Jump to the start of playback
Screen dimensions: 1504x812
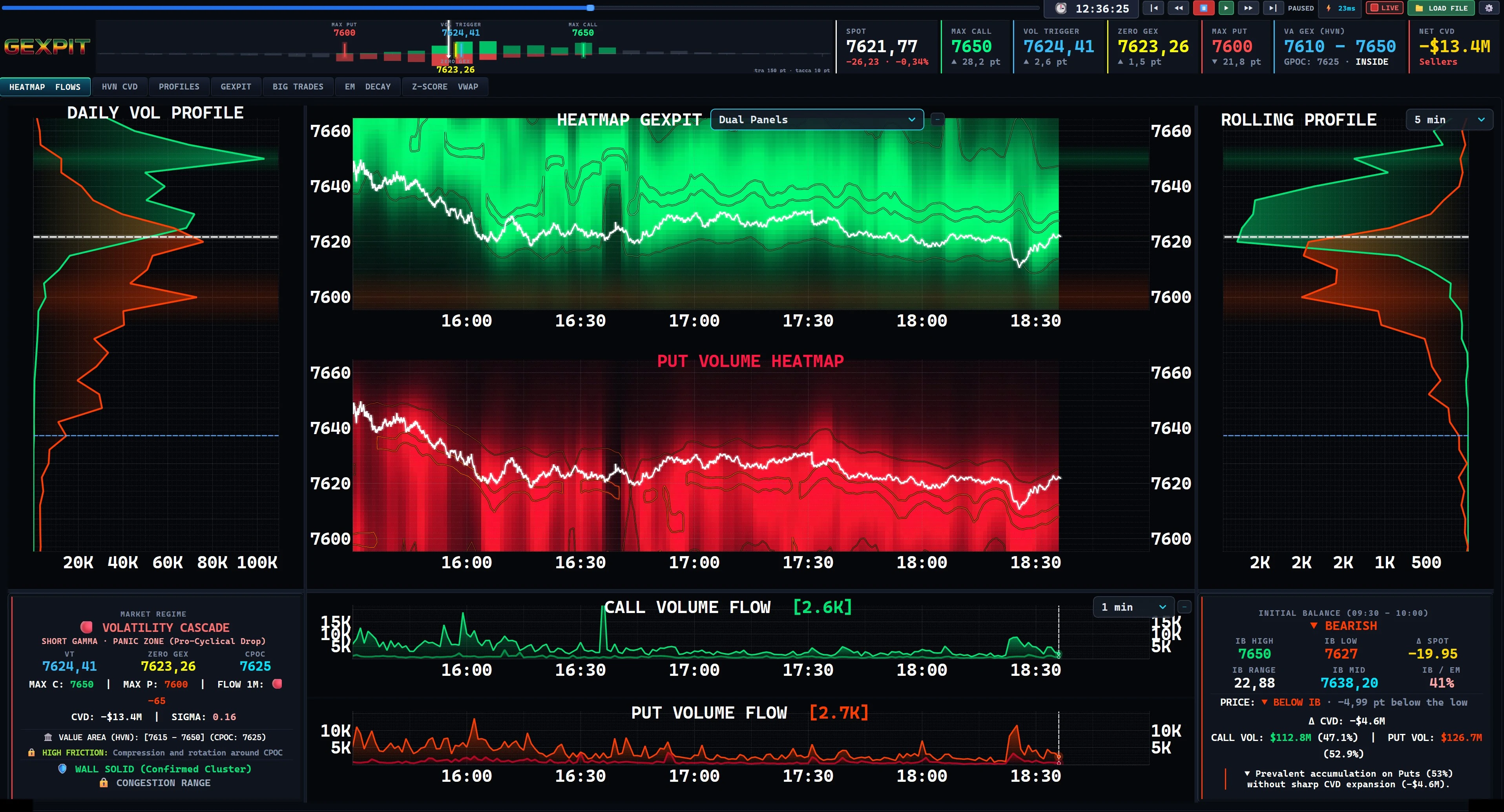pyautogui.click(x=1154, y=8)
